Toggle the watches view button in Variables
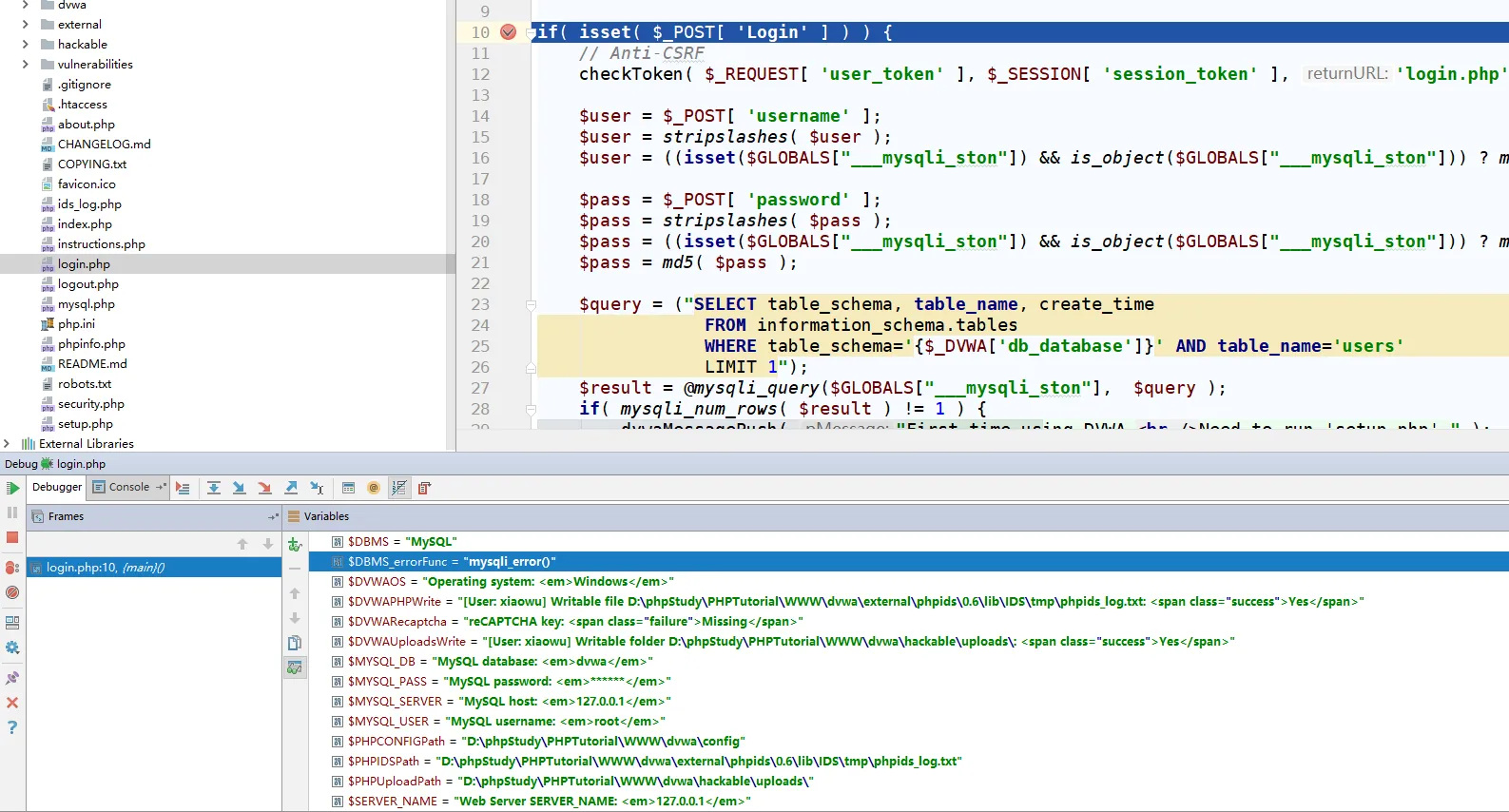This screenshot has height=812, width=1509. tap(295, 667)
